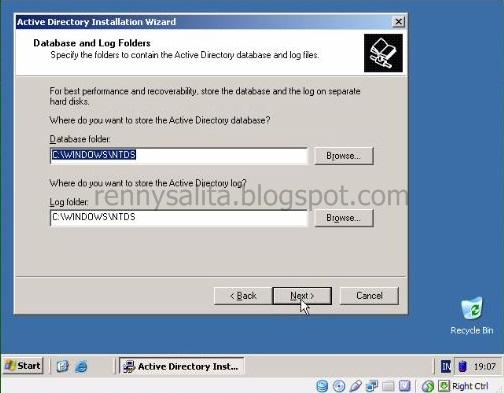Open the Start menu
Screen dimensions: 504x393
pos(23,366)
